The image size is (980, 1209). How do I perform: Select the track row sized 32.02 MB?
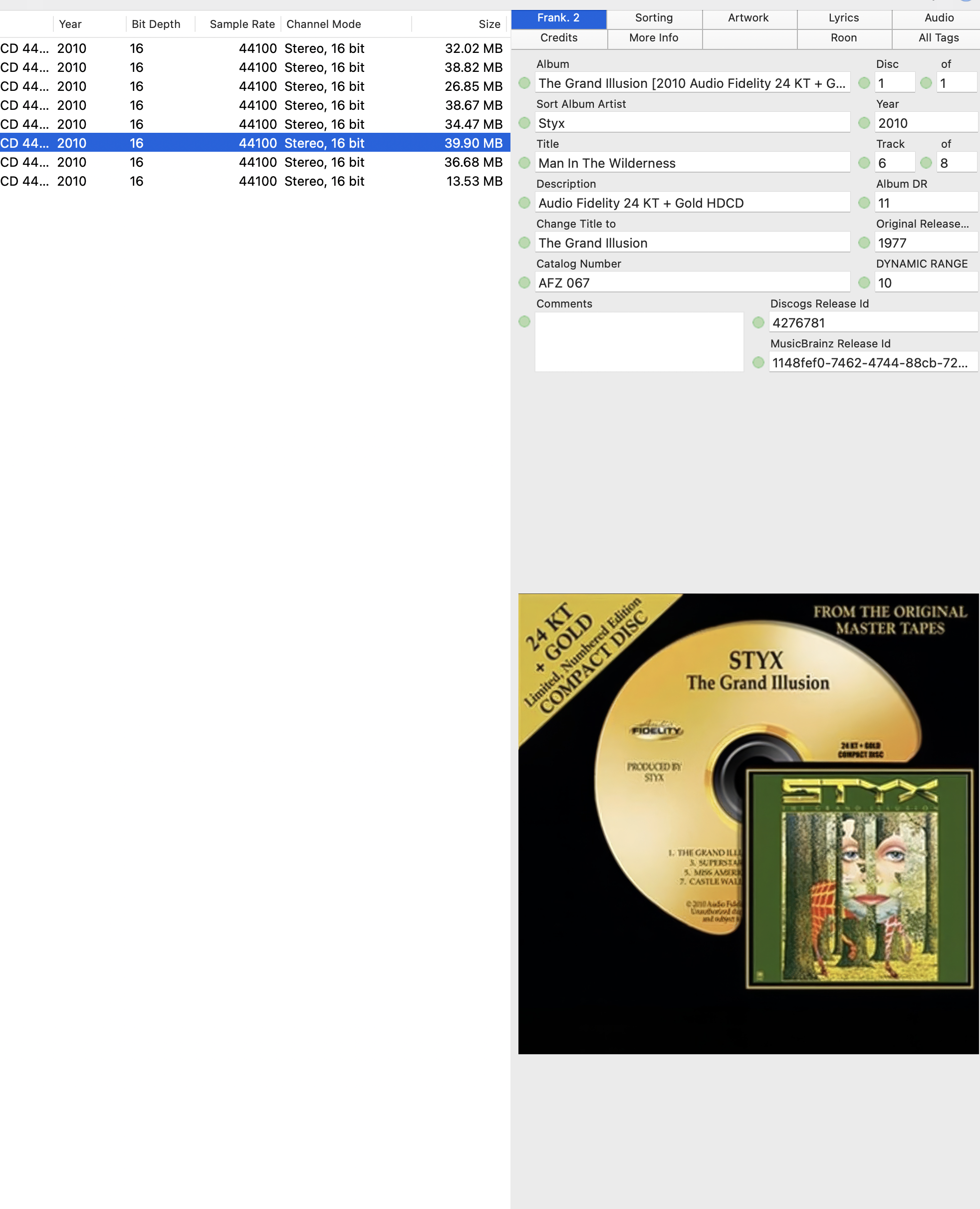255,48
